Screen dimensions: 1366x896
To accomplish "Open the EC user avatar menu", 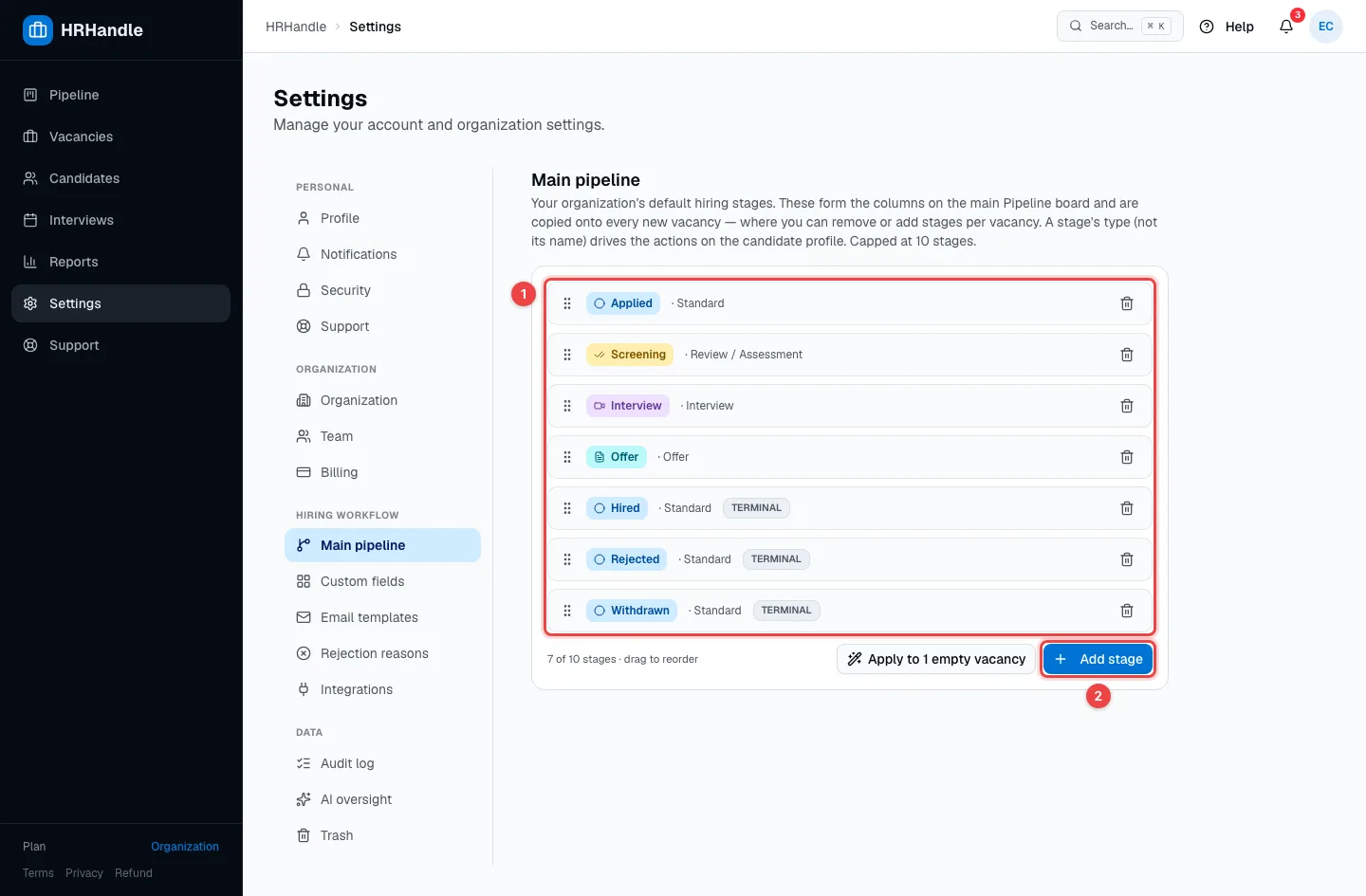I will [1326, 27].
